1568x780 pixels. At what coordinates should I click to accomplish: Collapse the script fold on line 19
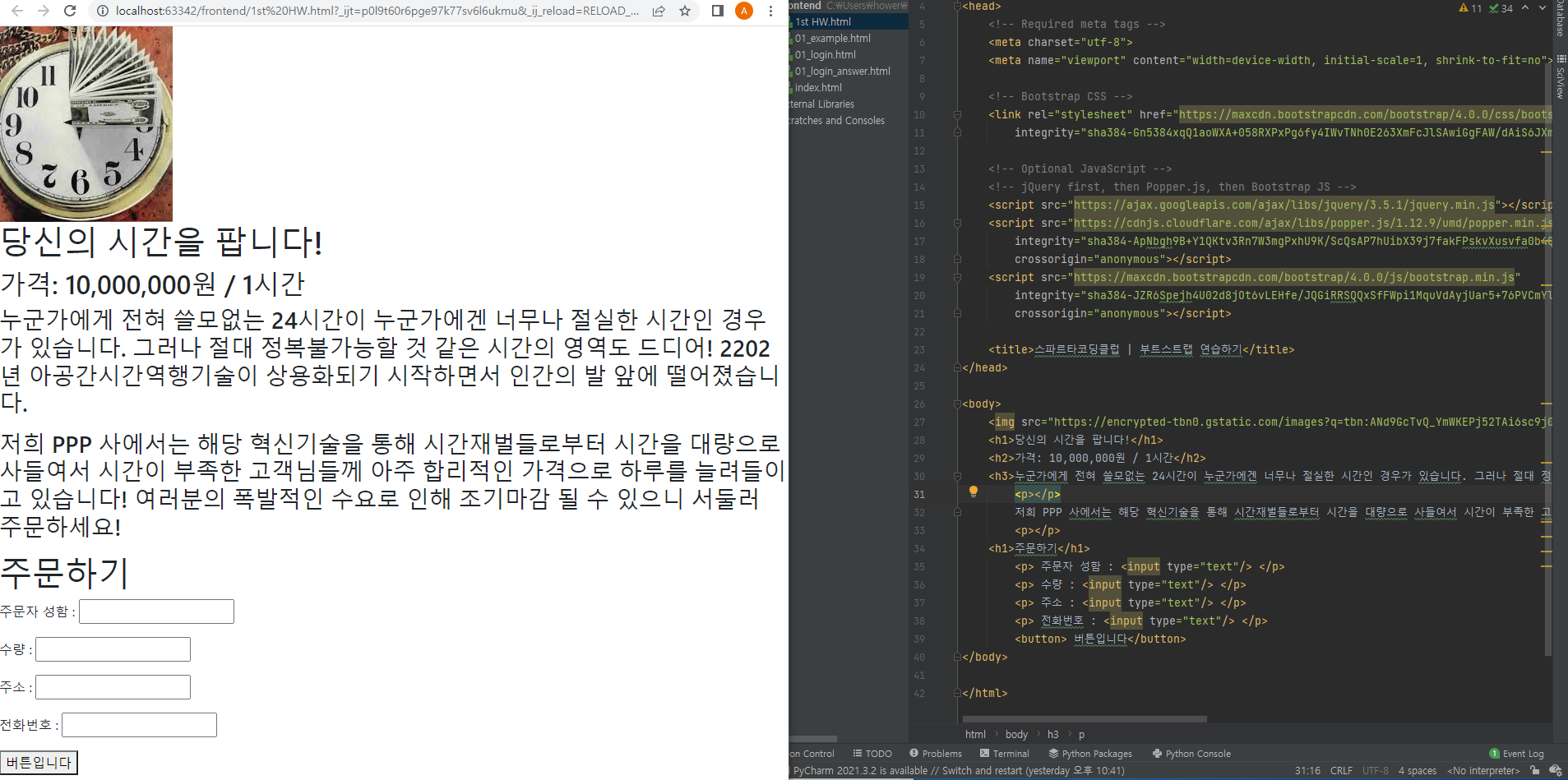[957, 278]
